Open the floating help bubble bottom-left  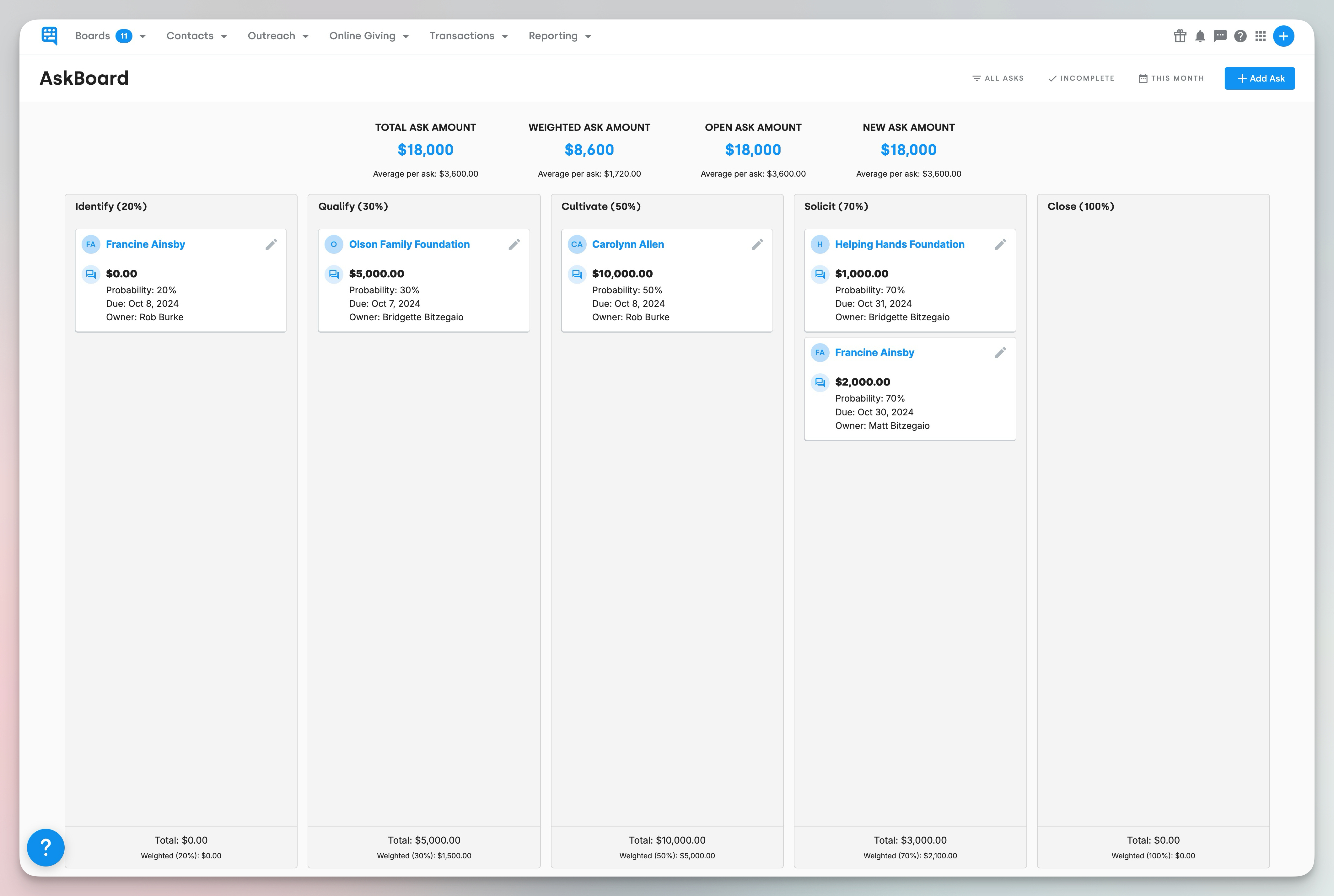[x=46, y=847]
